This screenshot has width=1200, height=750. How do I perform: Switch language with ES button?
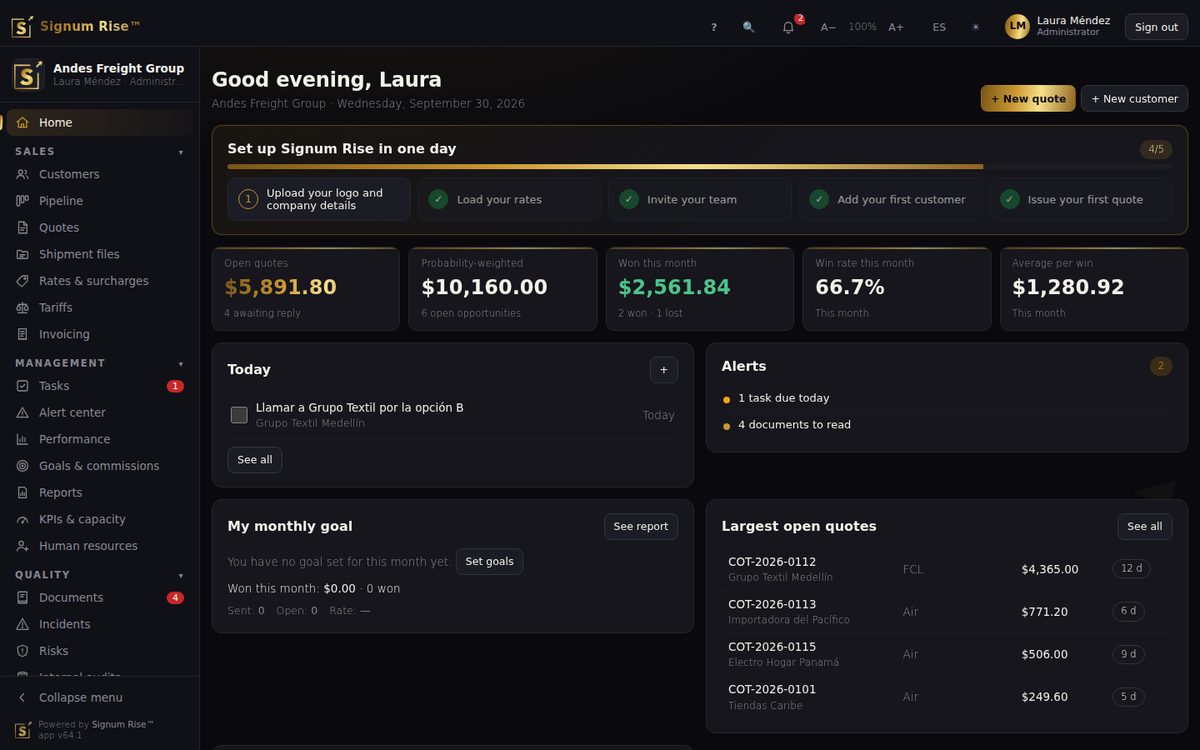click(939, 27)
